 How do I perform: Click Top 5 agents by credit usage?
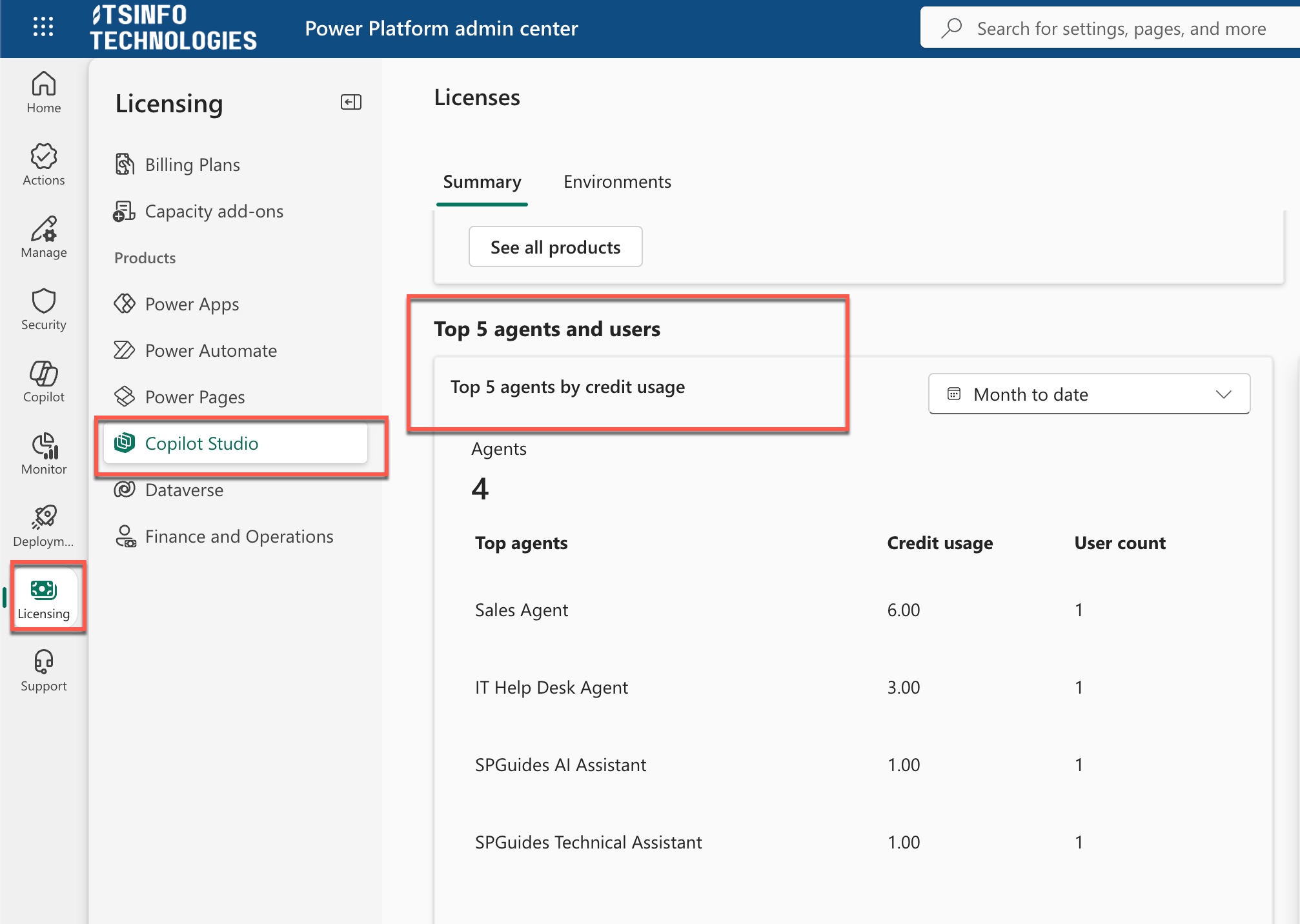pos(568,387)
